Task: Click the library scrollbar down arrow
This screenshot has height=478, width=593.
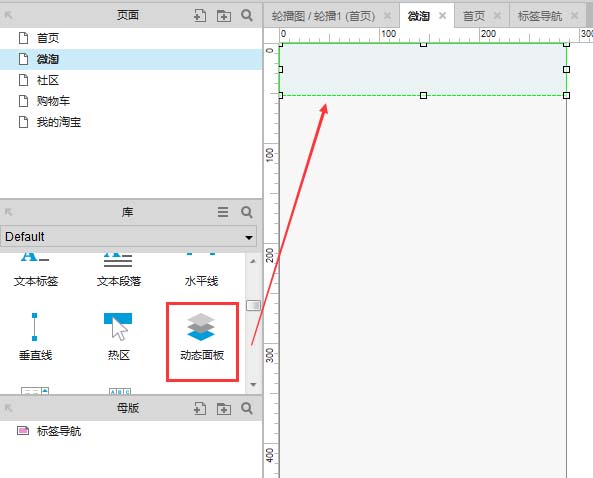Action: tap(253, 385)
